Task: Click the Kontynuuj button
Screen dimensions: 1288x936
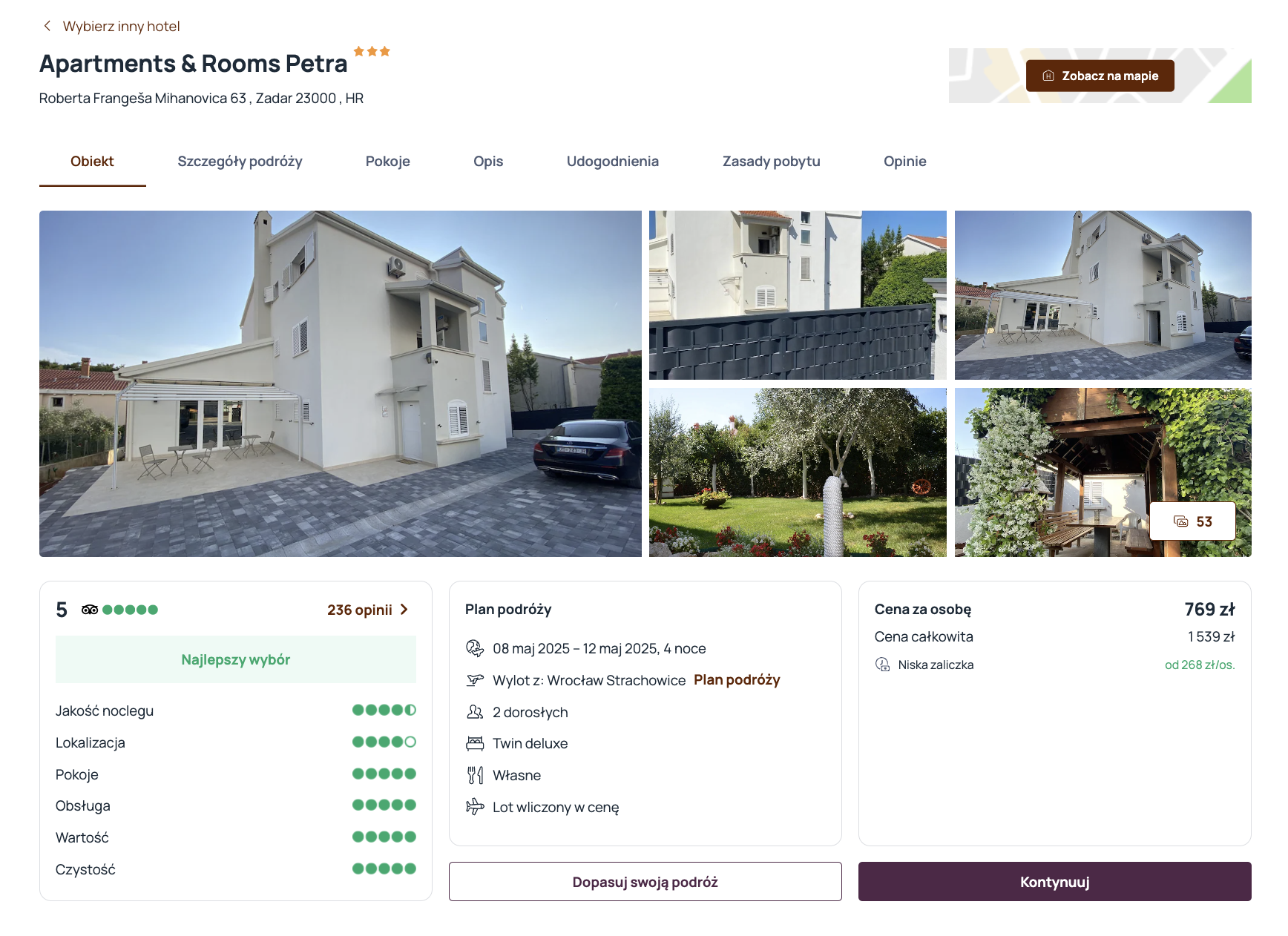Action: pos(1054,882)
